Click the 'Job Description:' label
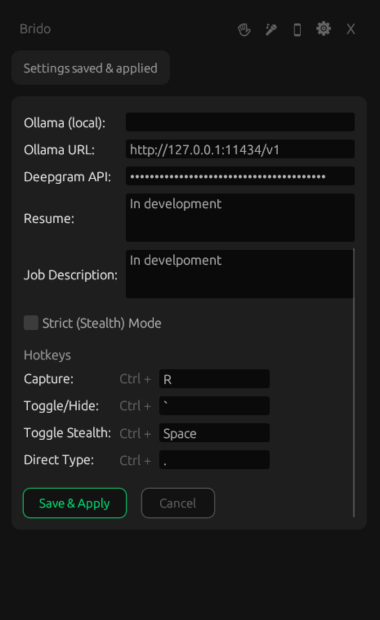Image resolution: width=380 pixels, height=620 pixels. (71, 275)
